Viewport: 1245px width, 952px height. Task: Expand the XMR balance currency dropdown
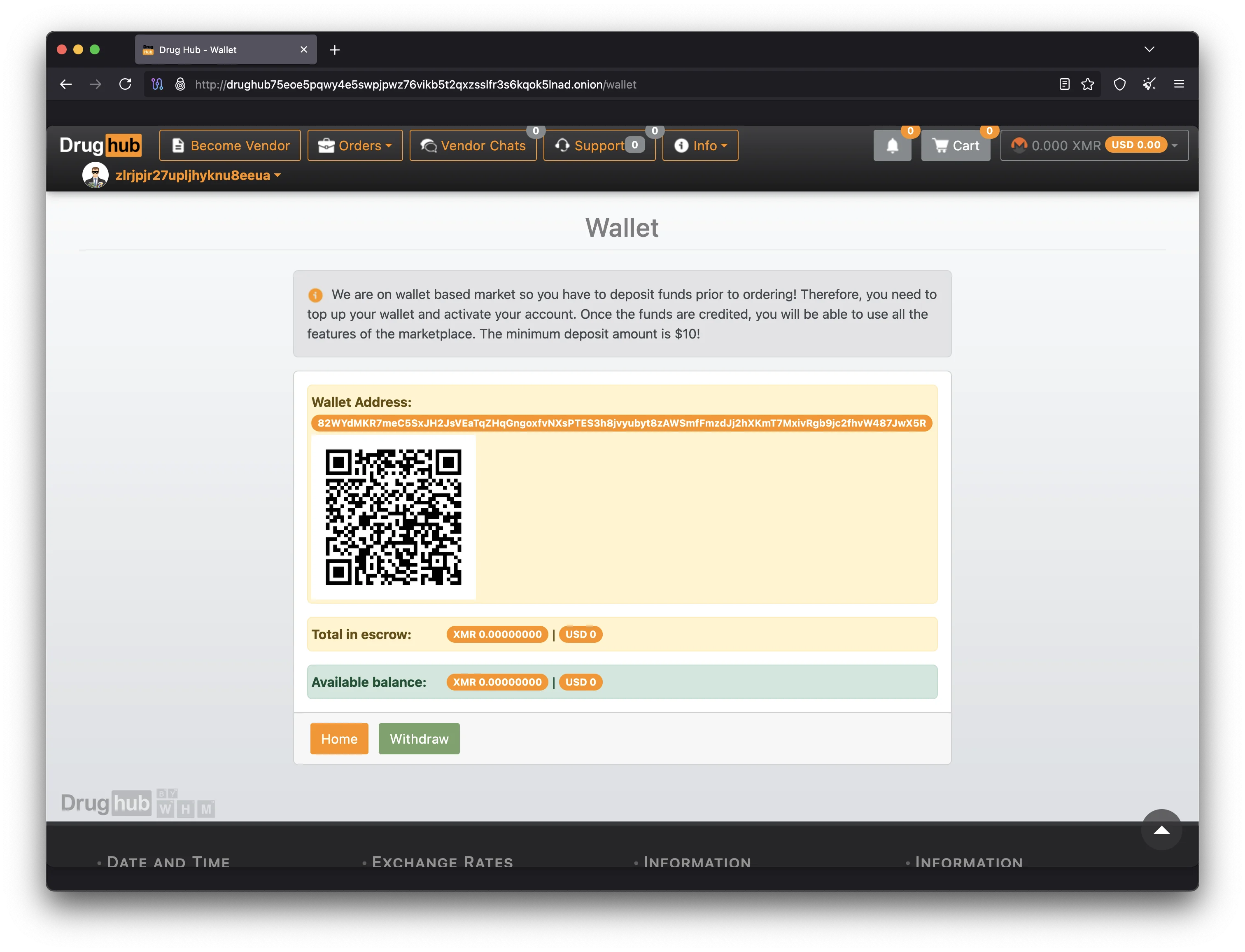coord(1174,145)
